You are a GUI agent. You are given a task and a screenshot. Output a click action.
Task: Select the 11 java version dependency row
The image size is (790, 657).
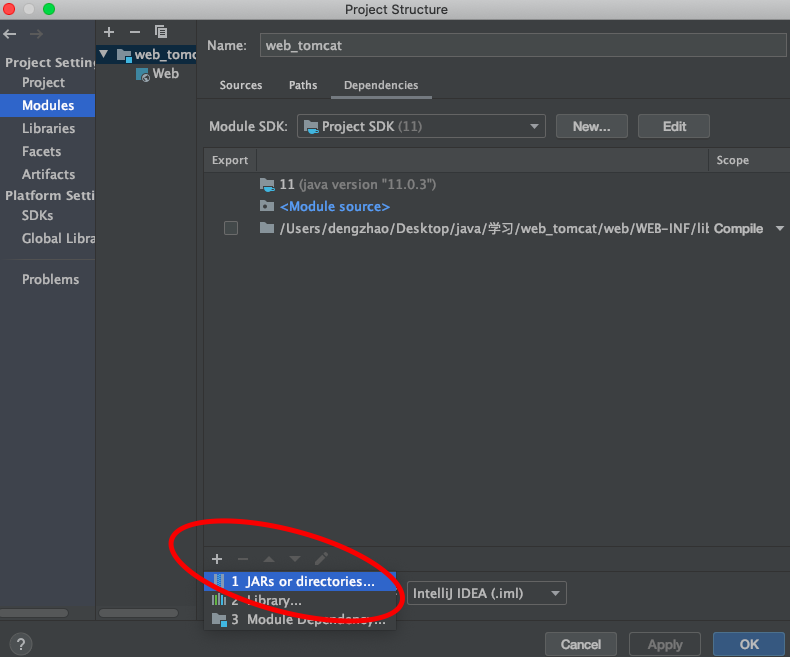pyautogui.click(x=497, y=184)
